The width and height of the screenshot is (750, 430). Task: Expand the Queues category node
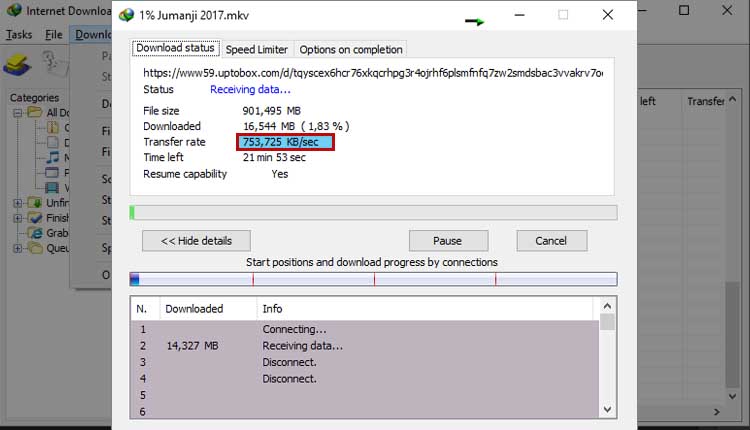[x=18, y=248]
